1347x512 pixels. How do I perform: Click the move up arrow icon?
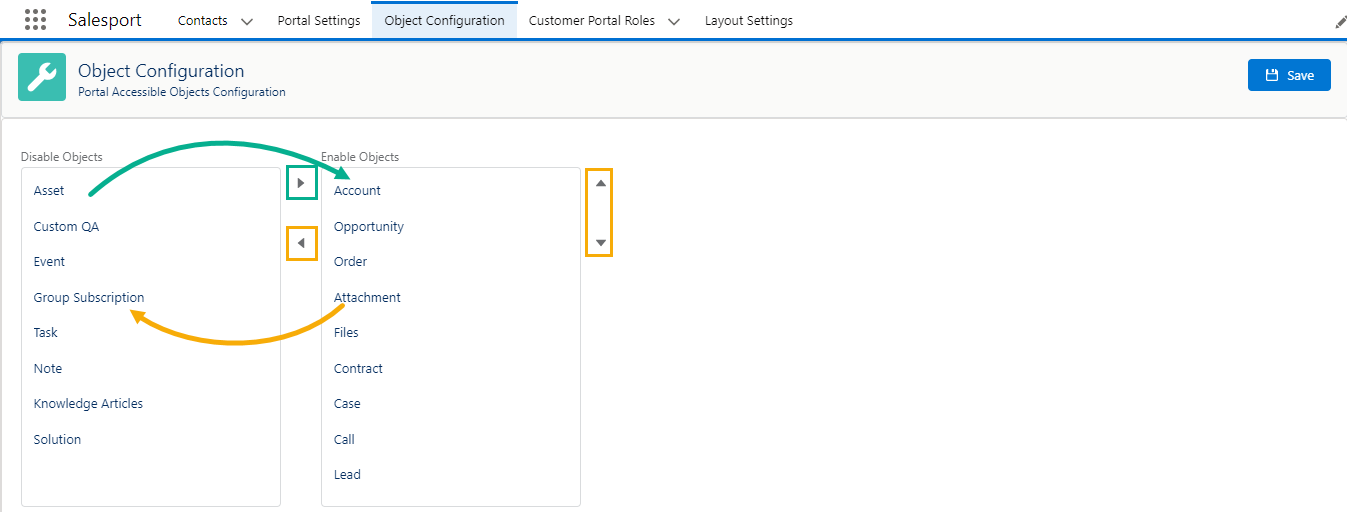600,183
